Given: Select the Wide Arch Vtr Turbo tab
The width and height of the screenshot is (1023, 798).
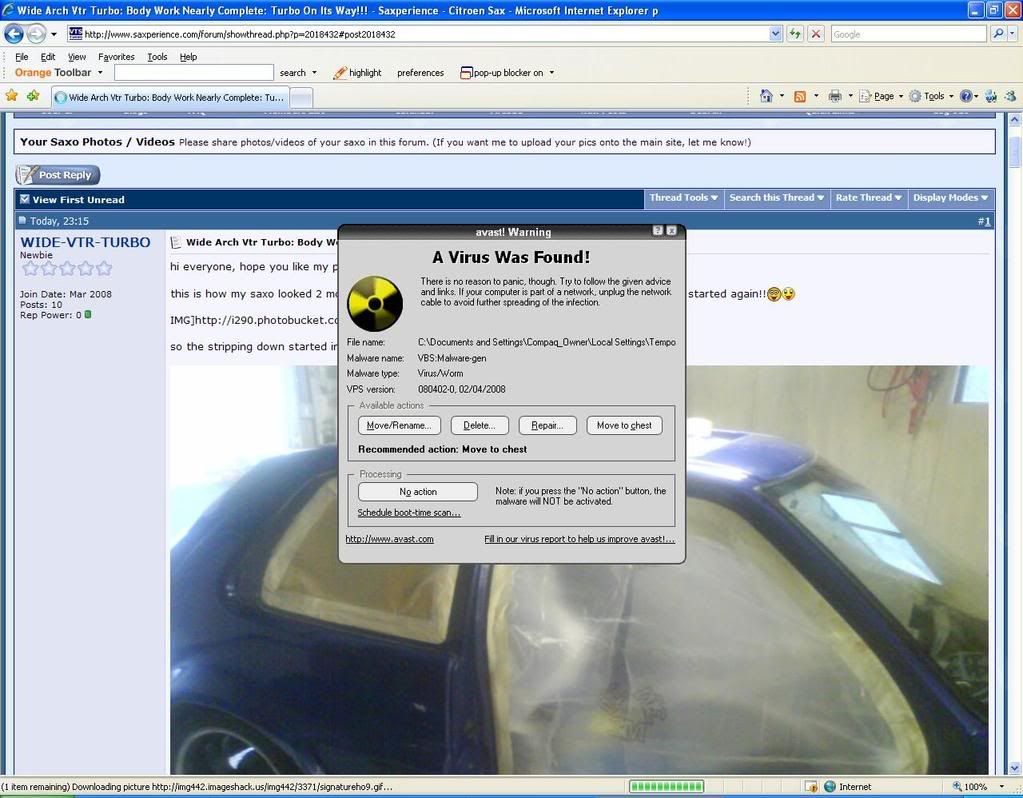Looking at the screenshot, I should 169,97.
